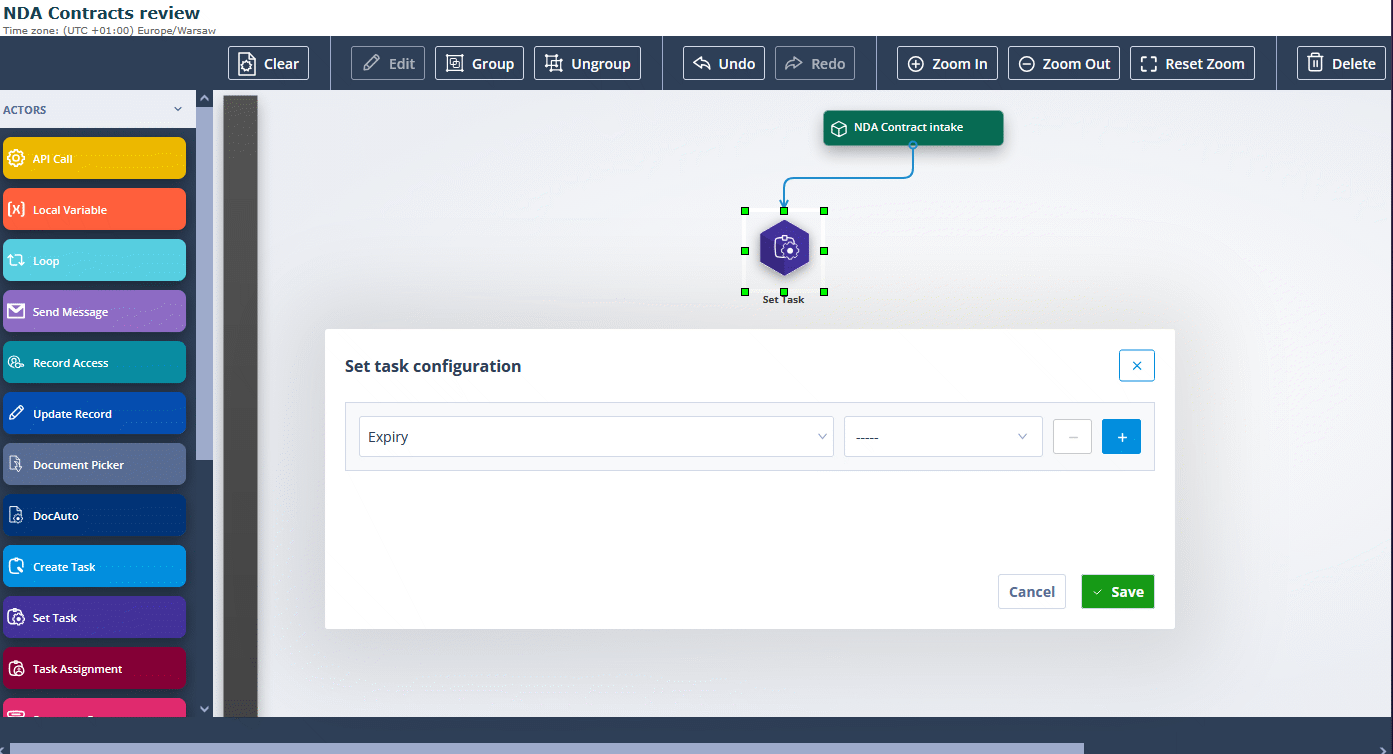Select the Set Task actor in sidebar
Image resolution: width=1393 pixels, height=754 pixels.
click(94, 617)
